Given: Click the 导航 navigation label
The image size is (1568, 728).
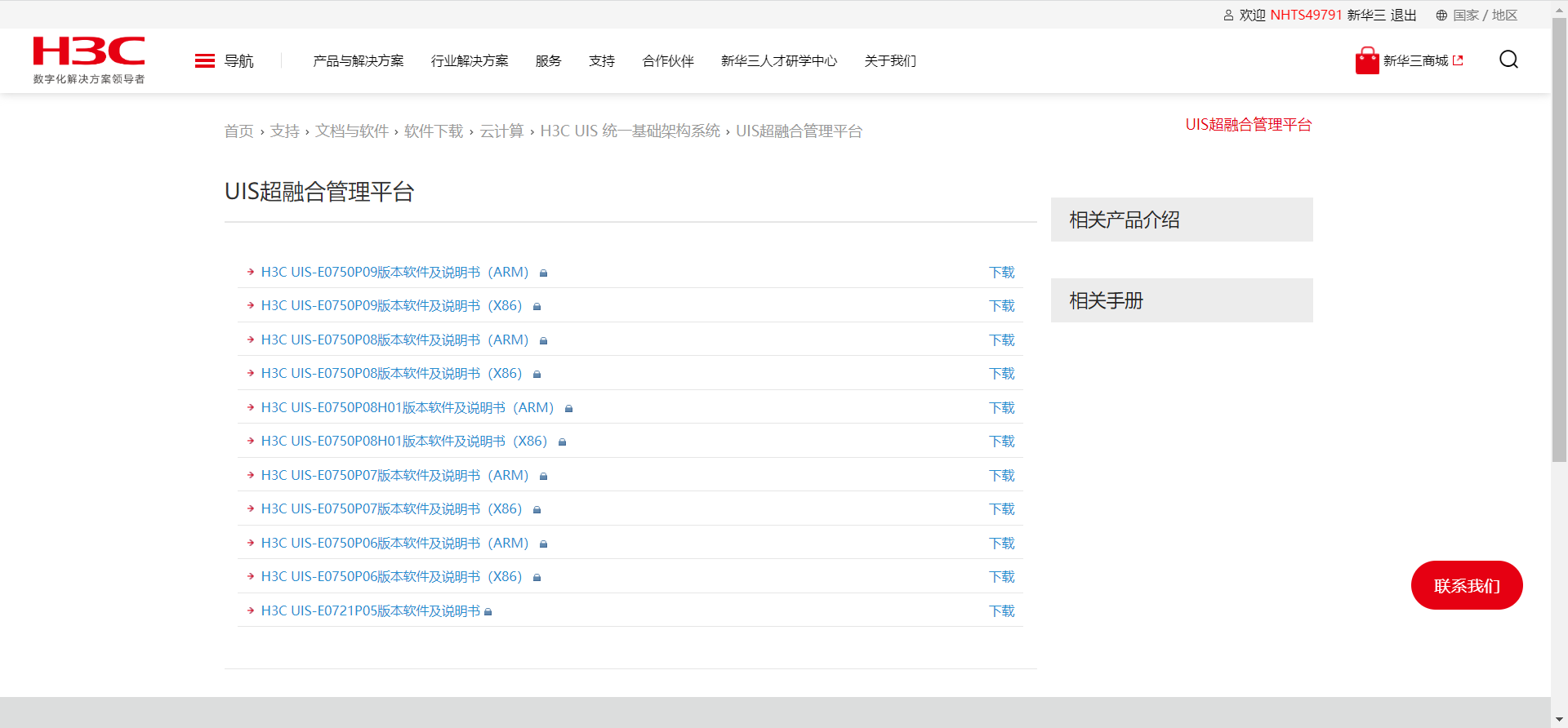Looking at the screenshot, I should (239, 61).
